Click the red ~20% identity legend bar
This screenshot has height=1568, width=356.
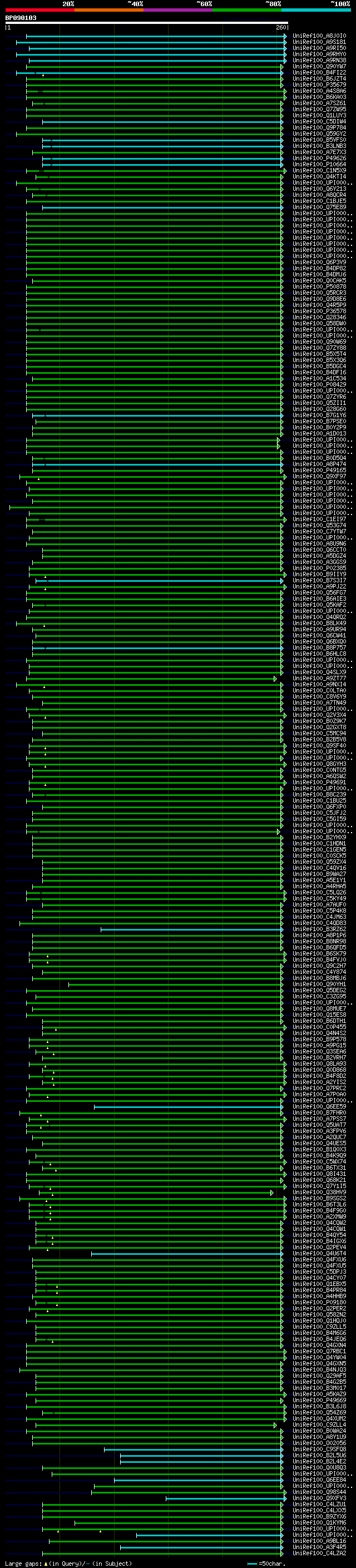tap(39, 10)
